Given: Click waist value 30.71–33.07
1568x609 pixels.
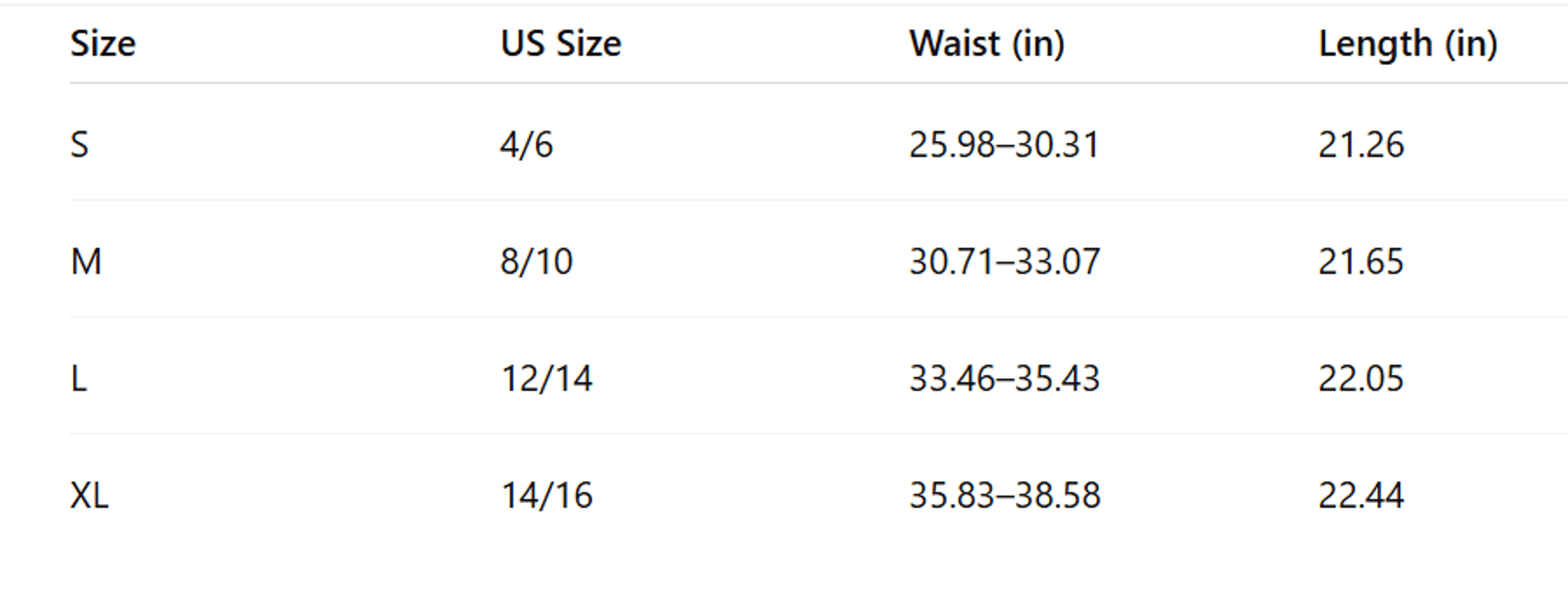Looking at the screenshot, I should tap(1004, 262).
